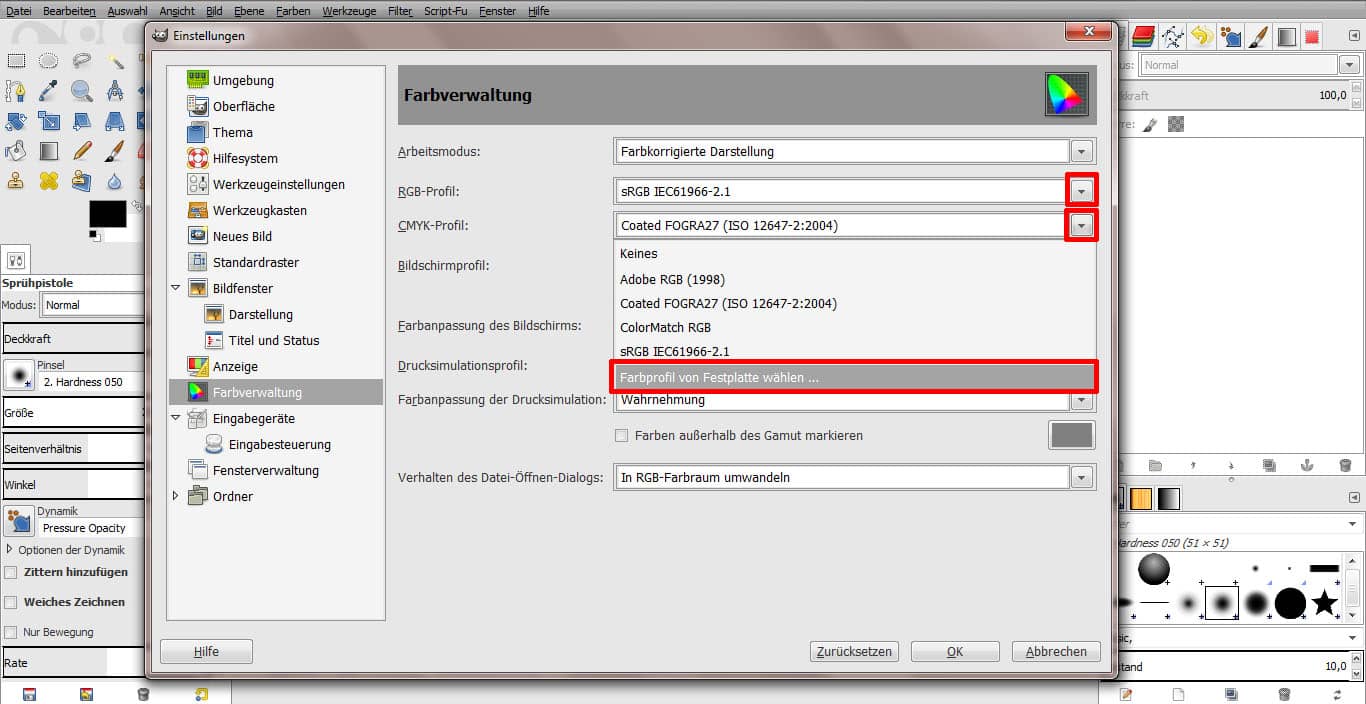Select the Color Picker eyedropper tool
The image size is (1366, 704).
(x=48, y=91)
